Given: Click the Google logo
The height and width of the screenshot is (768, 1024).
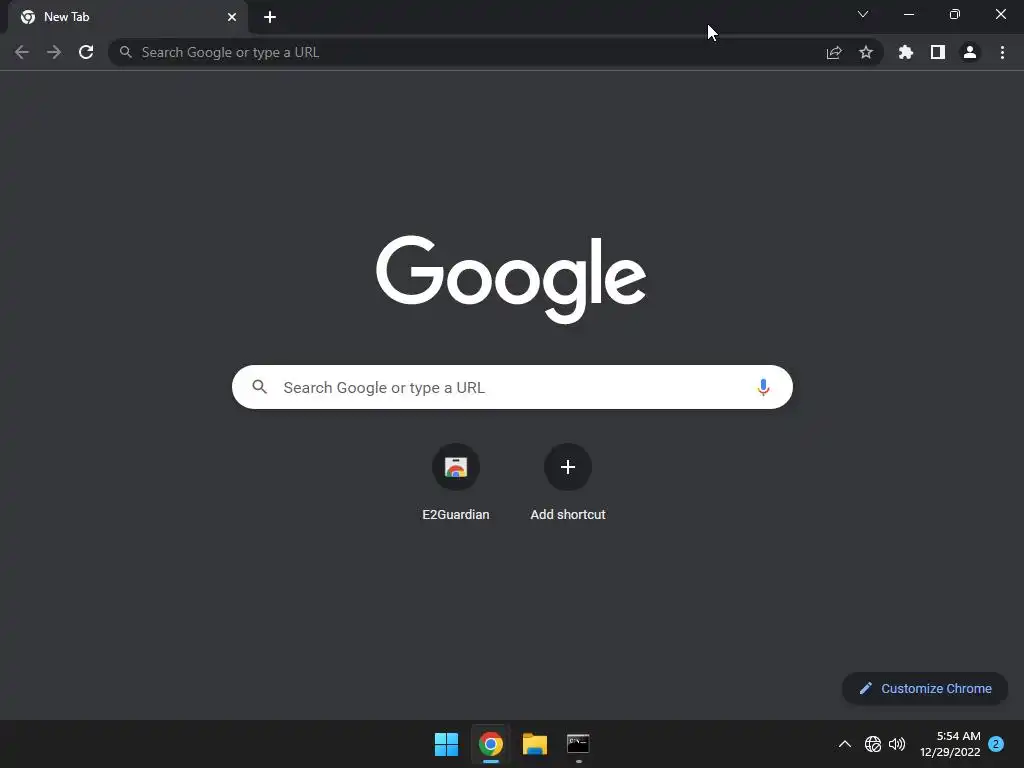Looking at the screenshot, I should (511, 279).
